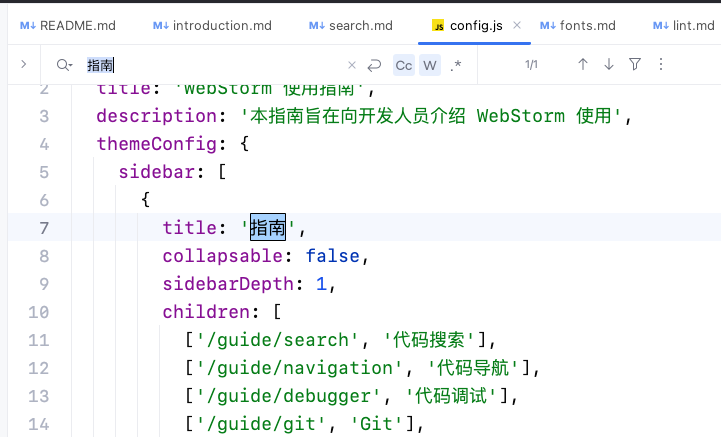Click the new line icon in search field
This screenshot has width=721, height=437.
click(x=375, y=65)
